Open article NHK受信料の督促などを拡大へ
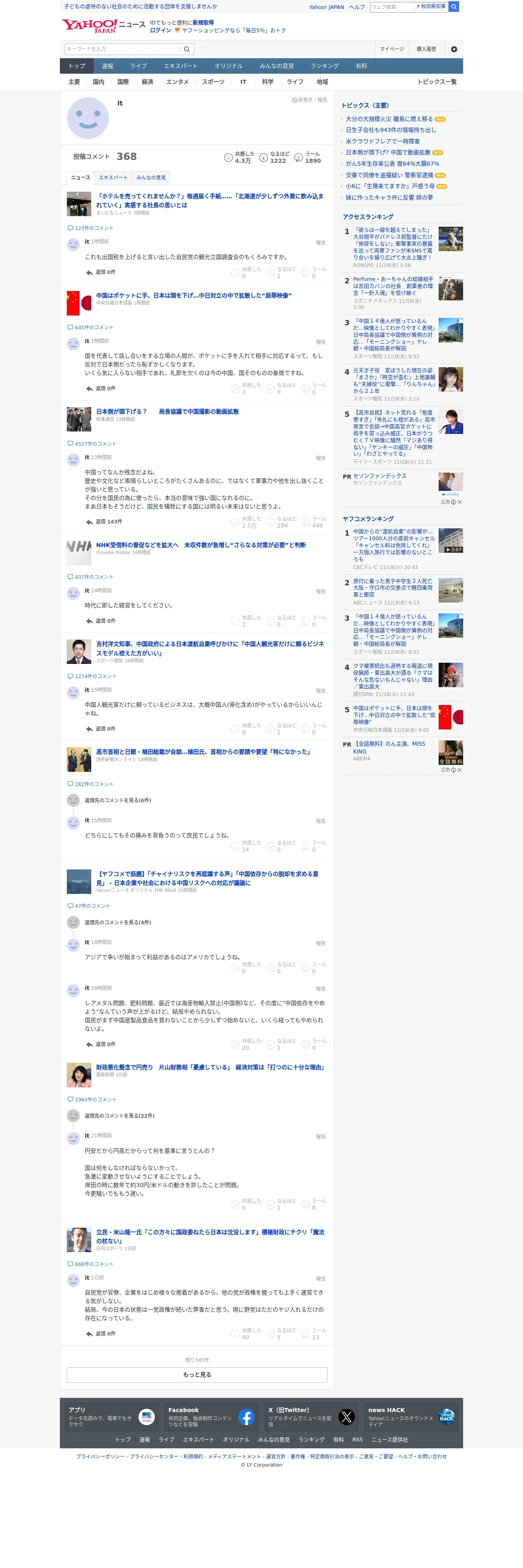This screenshot has width=523, height=1568. [x=201, y=545]
